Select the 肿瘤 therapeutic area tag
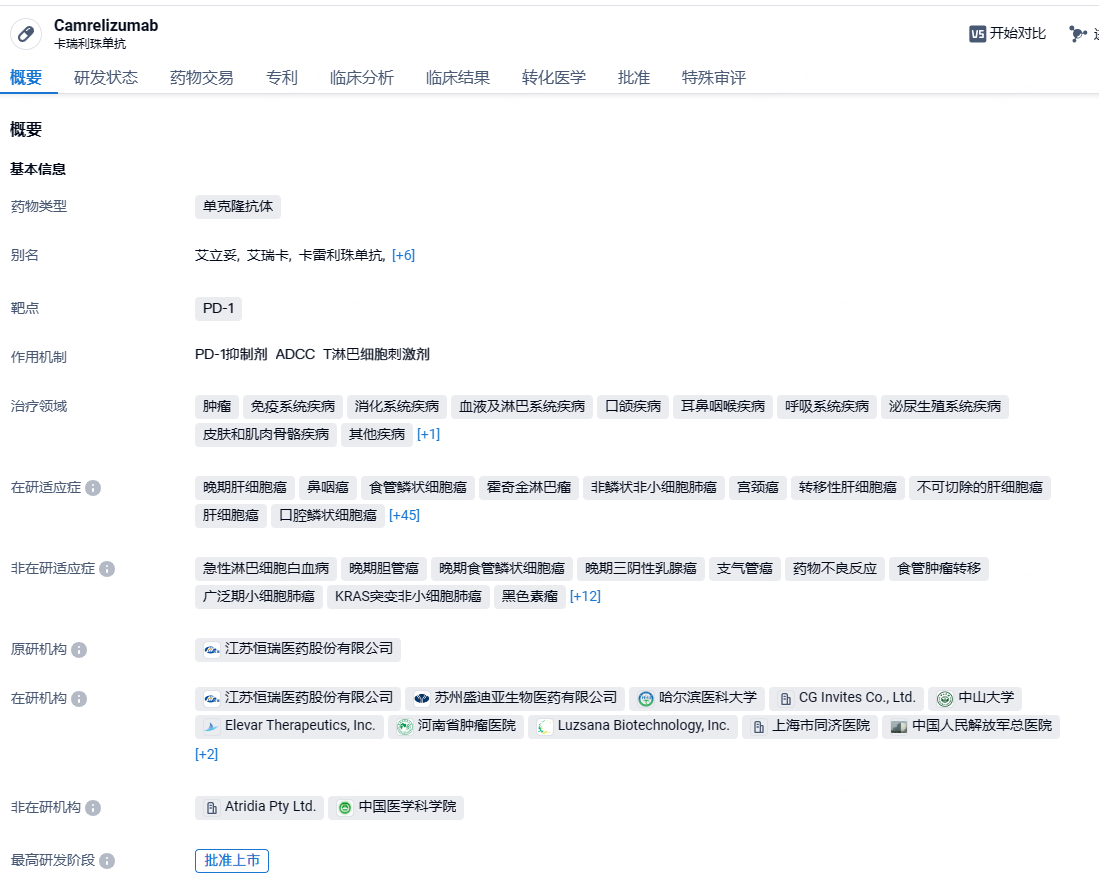Viewport: 1099px width, 894px height. pyautogui.click(x=217, y=407)
